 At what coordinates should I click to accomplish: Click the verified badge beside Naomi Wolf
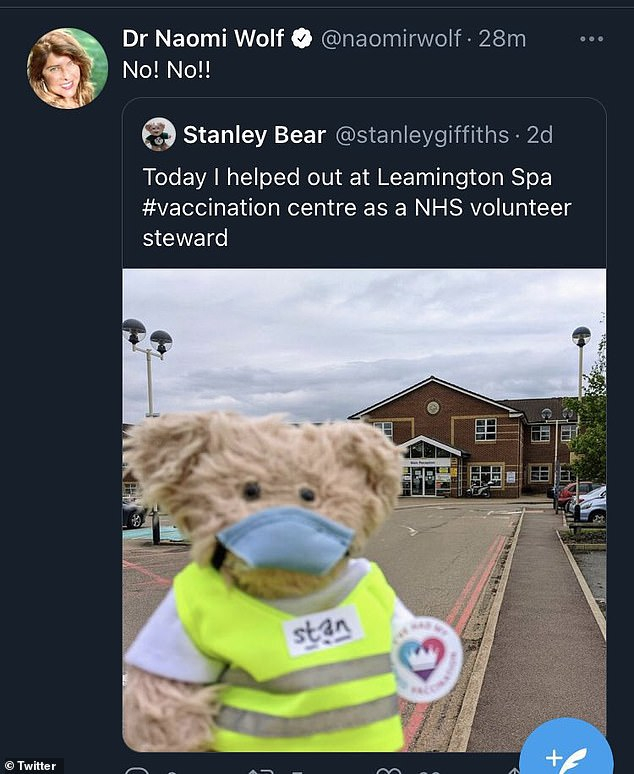coord(301,39)
